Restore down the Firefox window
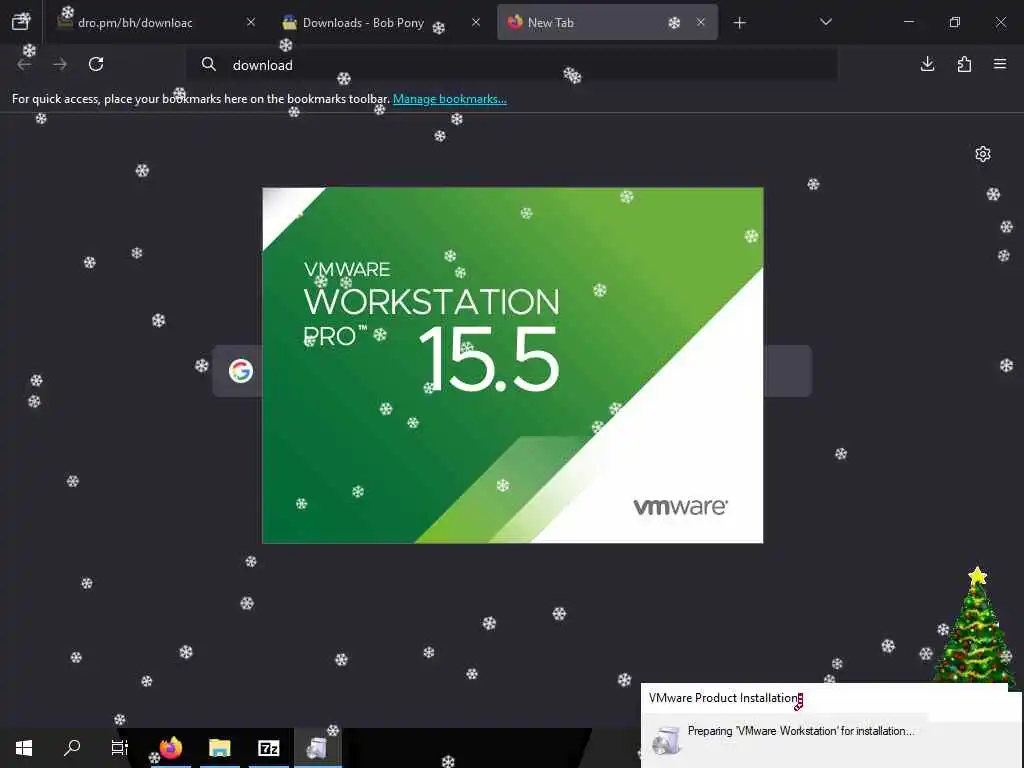This screenshot has height=768, width=1024. click(955, 22)
